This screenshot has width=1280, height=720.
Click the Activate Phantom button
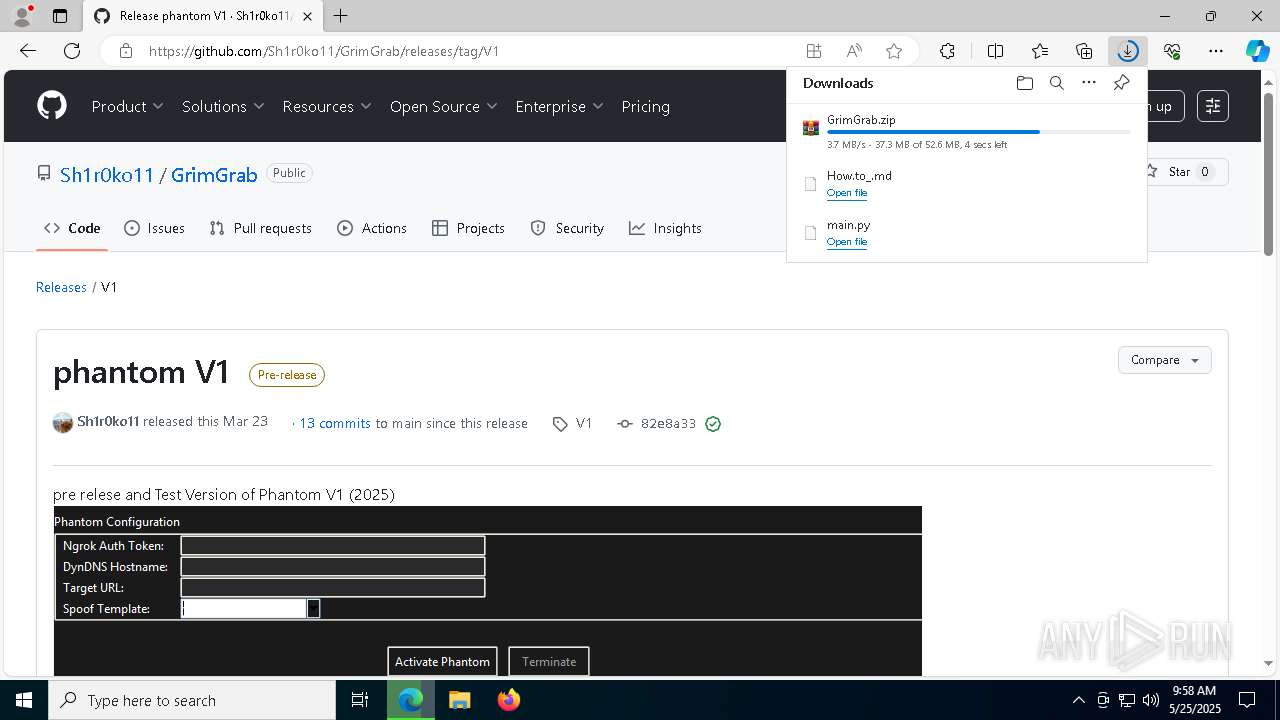click(442, 662)
